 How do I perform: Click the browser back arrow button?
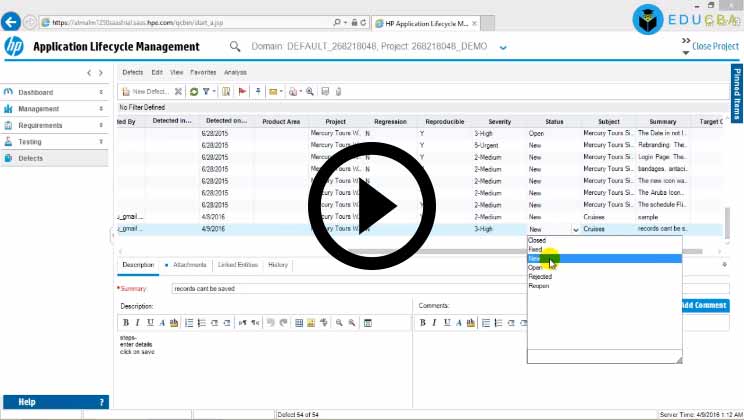(x=13, y=21)
